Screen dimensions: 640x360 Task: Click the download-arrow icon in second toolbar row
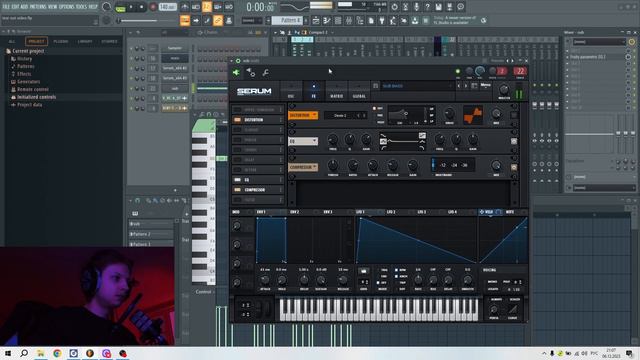click(x=415, y=20)
